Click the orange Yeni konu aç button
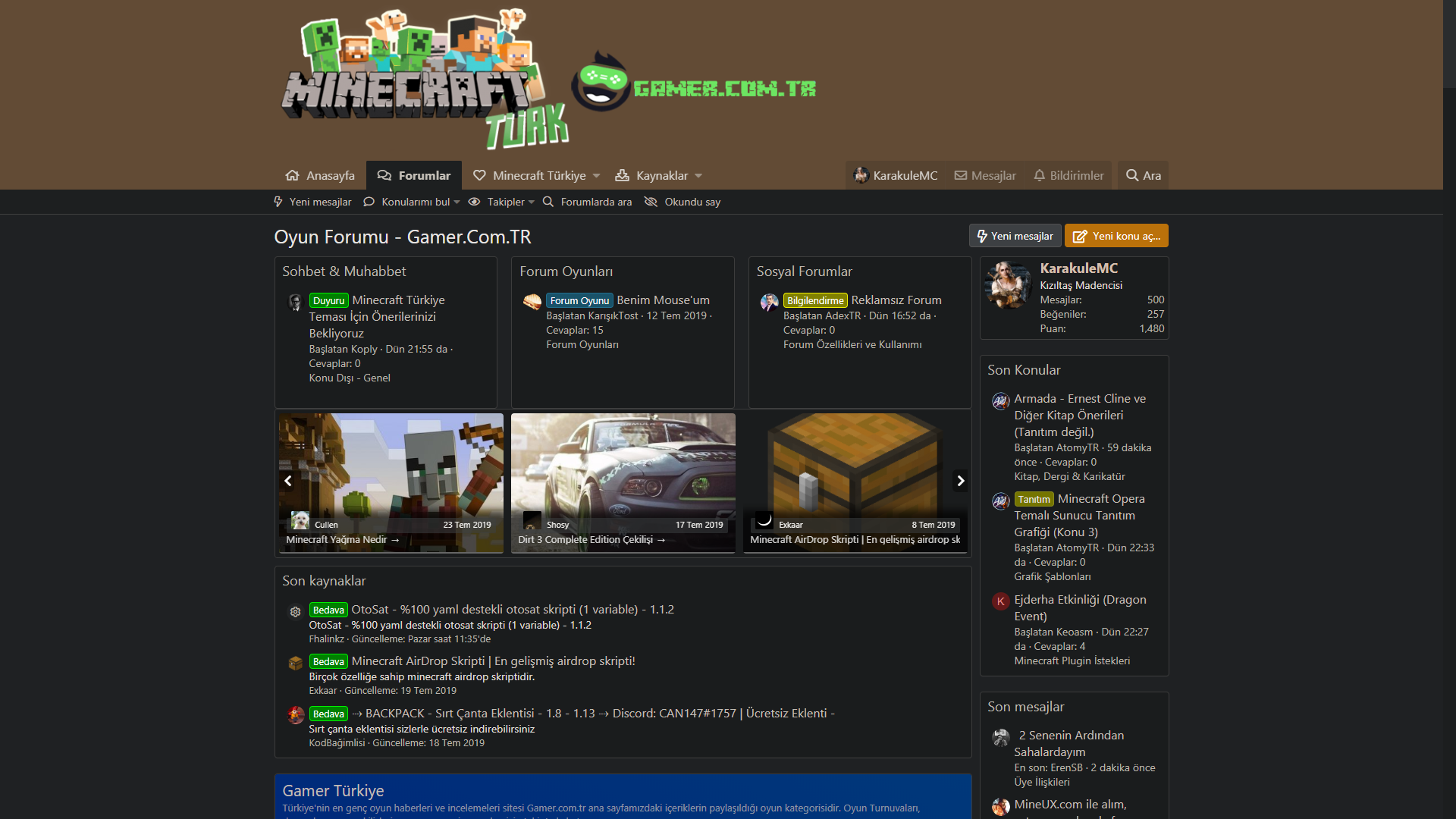 click(x=1116, y=236)
